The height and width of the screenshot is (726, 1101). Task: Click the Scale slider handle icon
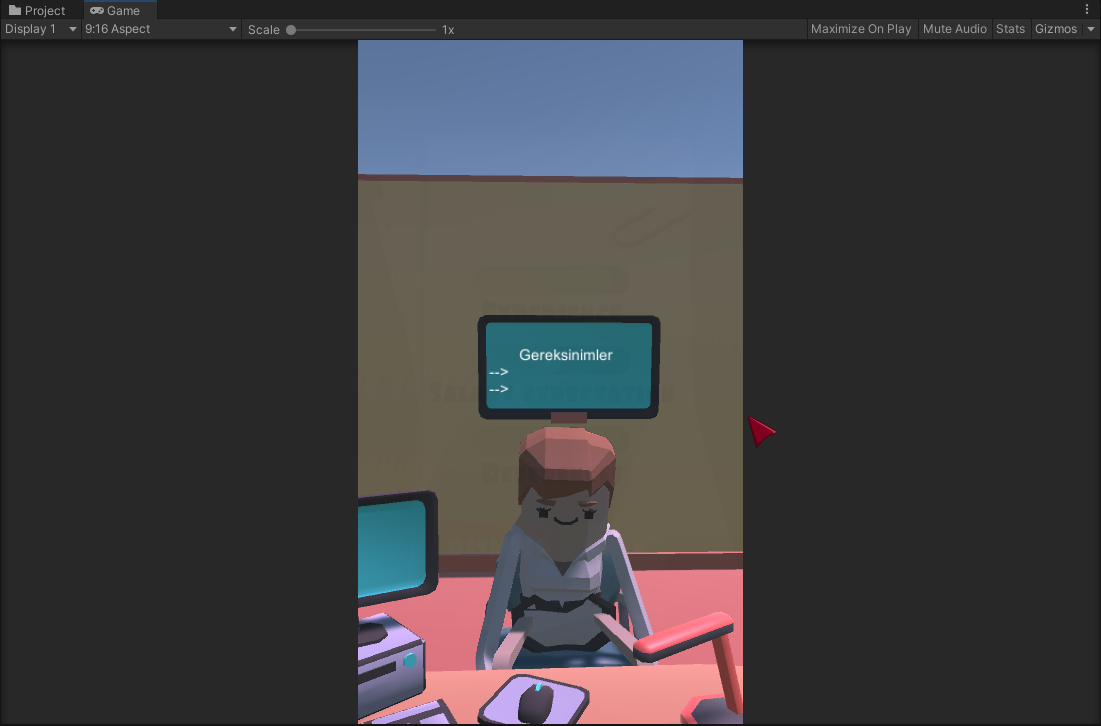(x=290, y=29)
